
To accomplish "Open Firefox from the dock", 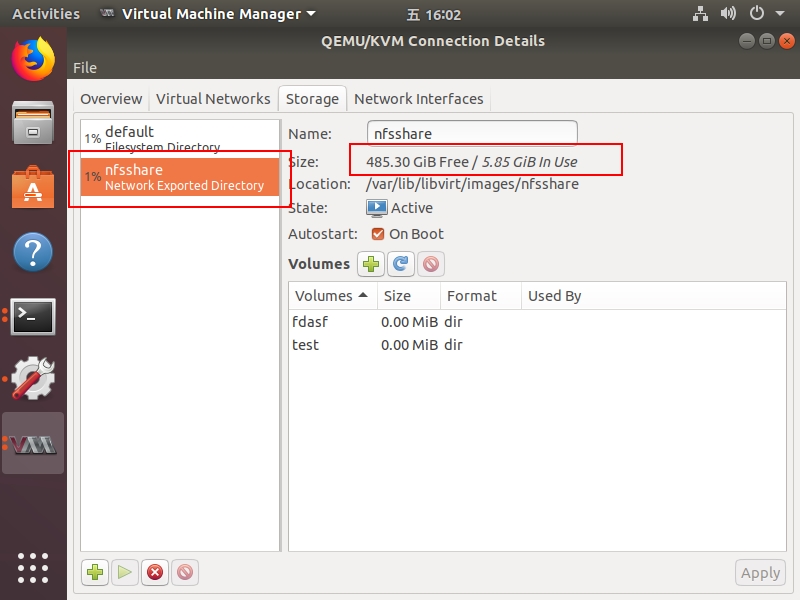I will coord(33,59).
